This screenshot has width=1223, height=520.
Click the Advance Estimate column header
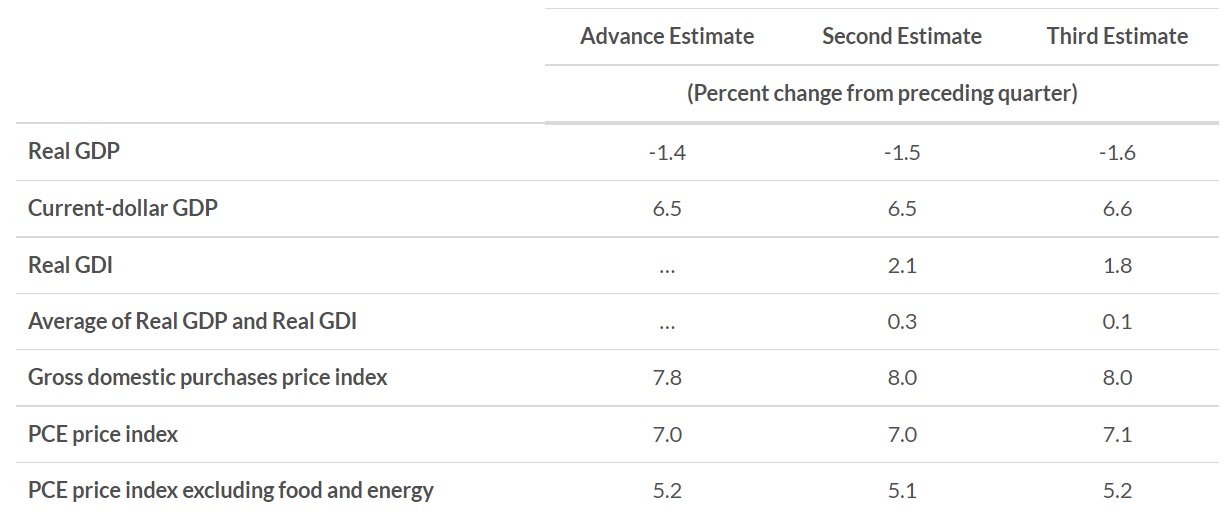point(667,37)
